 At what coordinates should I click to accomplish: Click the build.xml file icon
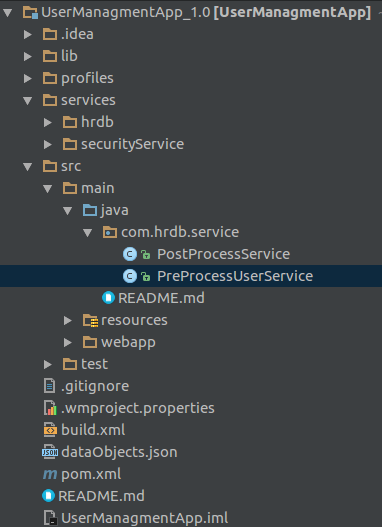click(50, 430)
